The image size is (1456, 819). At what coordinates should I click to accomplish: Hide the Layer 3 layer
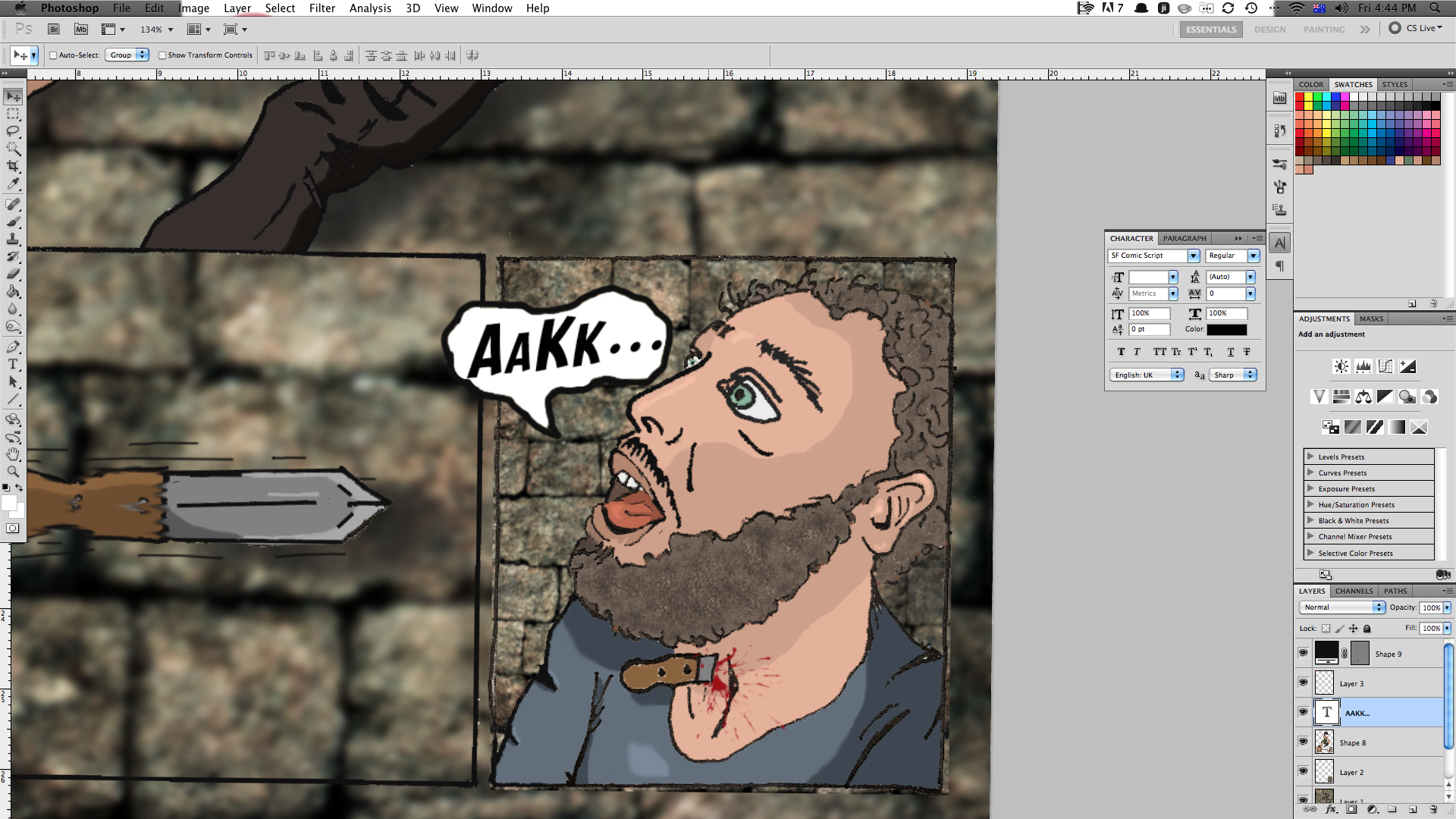click(1303, 682)
